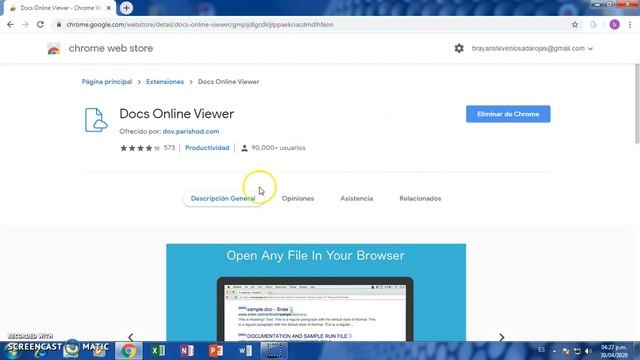The image size is (640, 360).
Task: Click the ES language indicator
Action: [x=541, y=350]
